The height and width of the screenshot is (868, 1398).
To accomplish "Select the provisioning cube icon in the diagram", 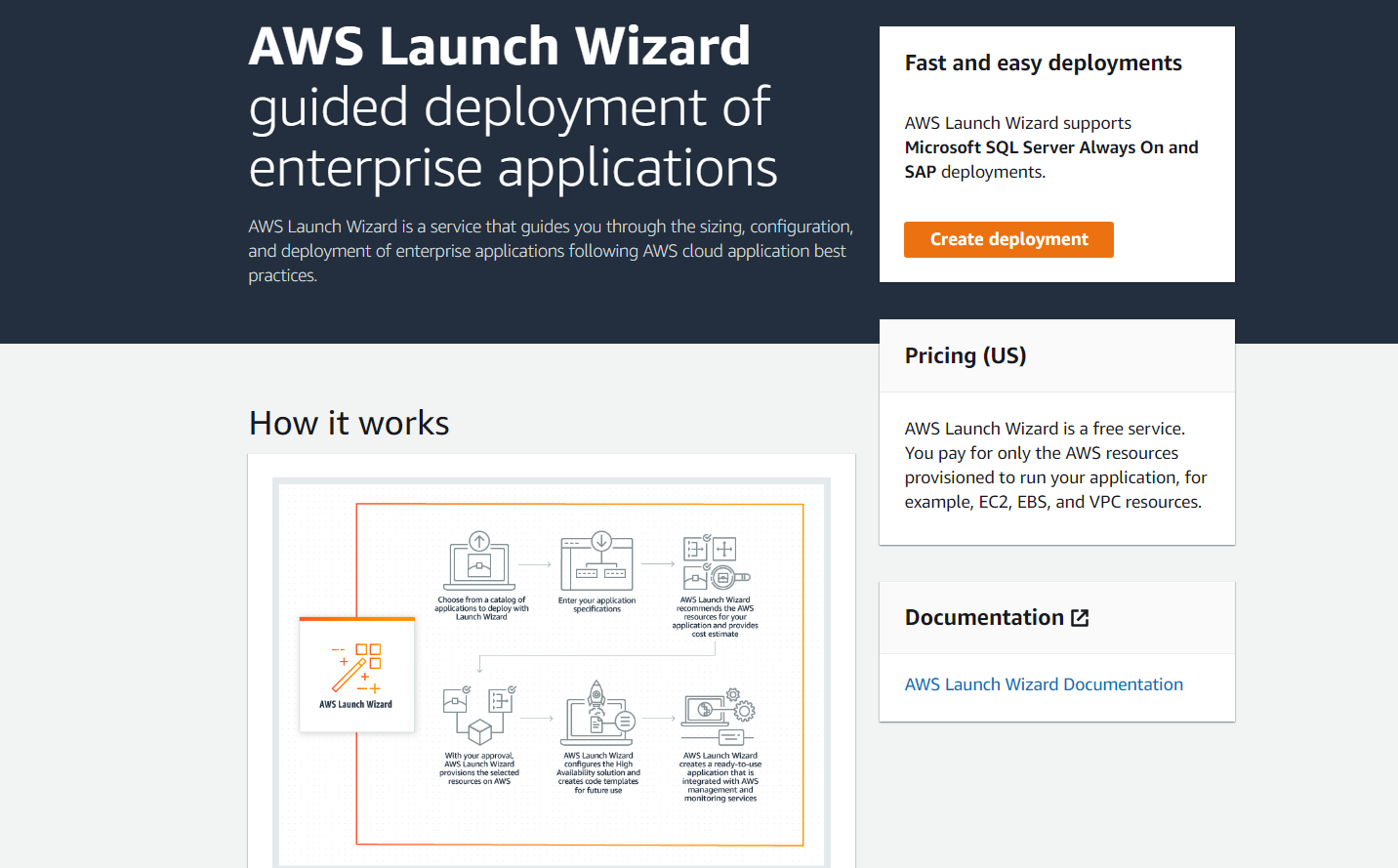I will 478,731.
